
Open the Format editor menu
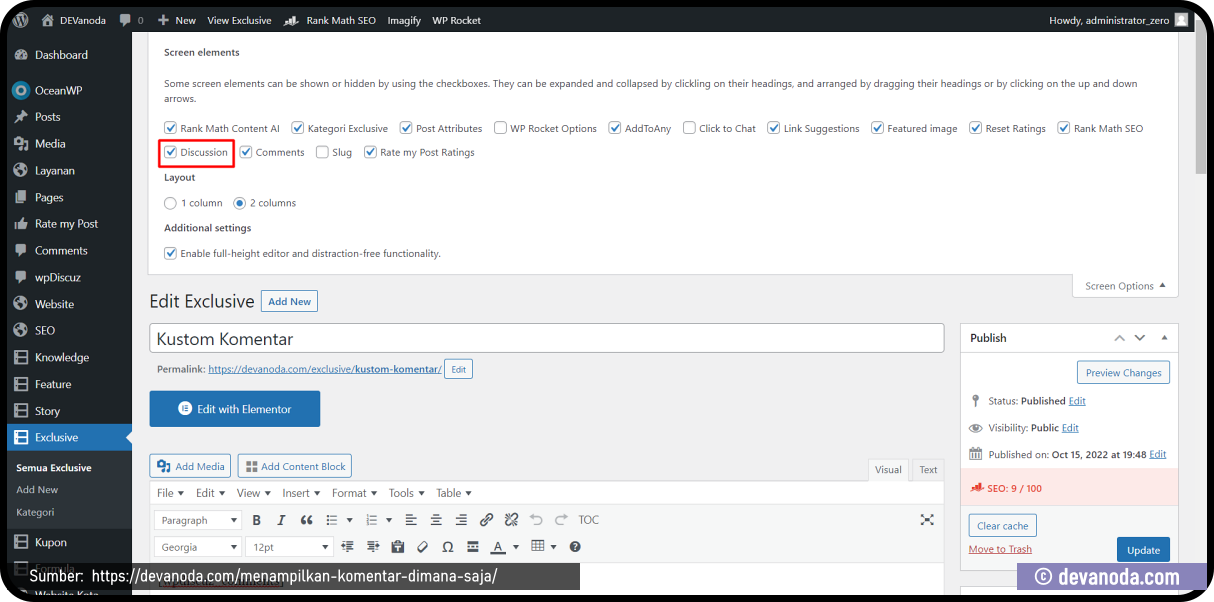354,493
